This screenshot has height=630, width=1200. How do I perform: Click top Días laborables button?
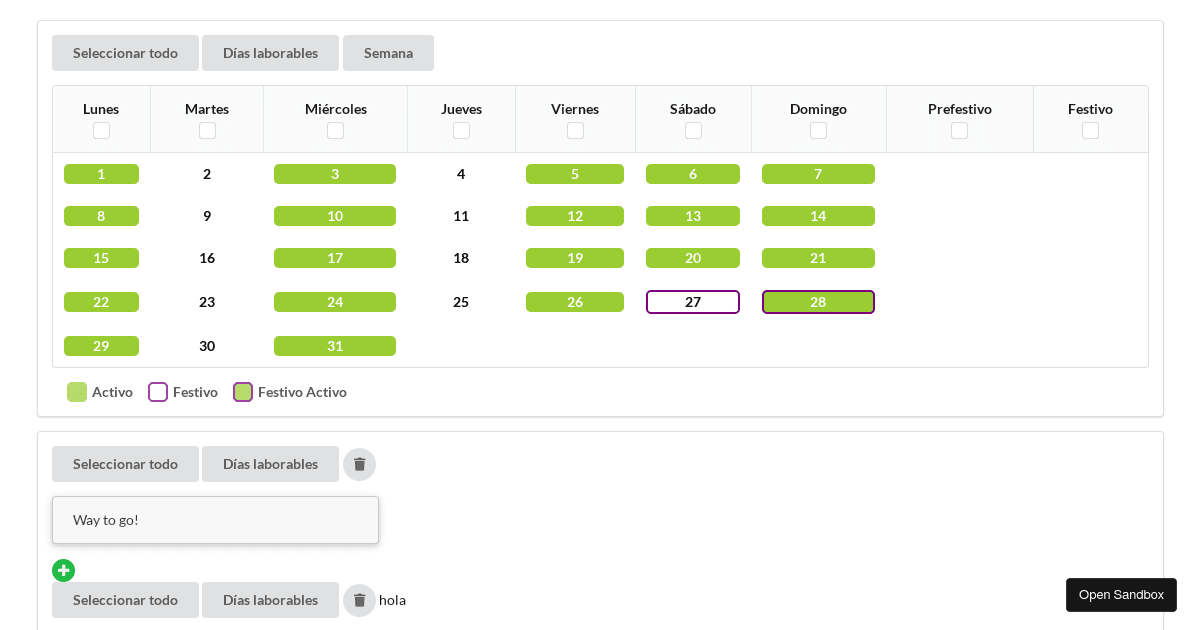(270, 53)
